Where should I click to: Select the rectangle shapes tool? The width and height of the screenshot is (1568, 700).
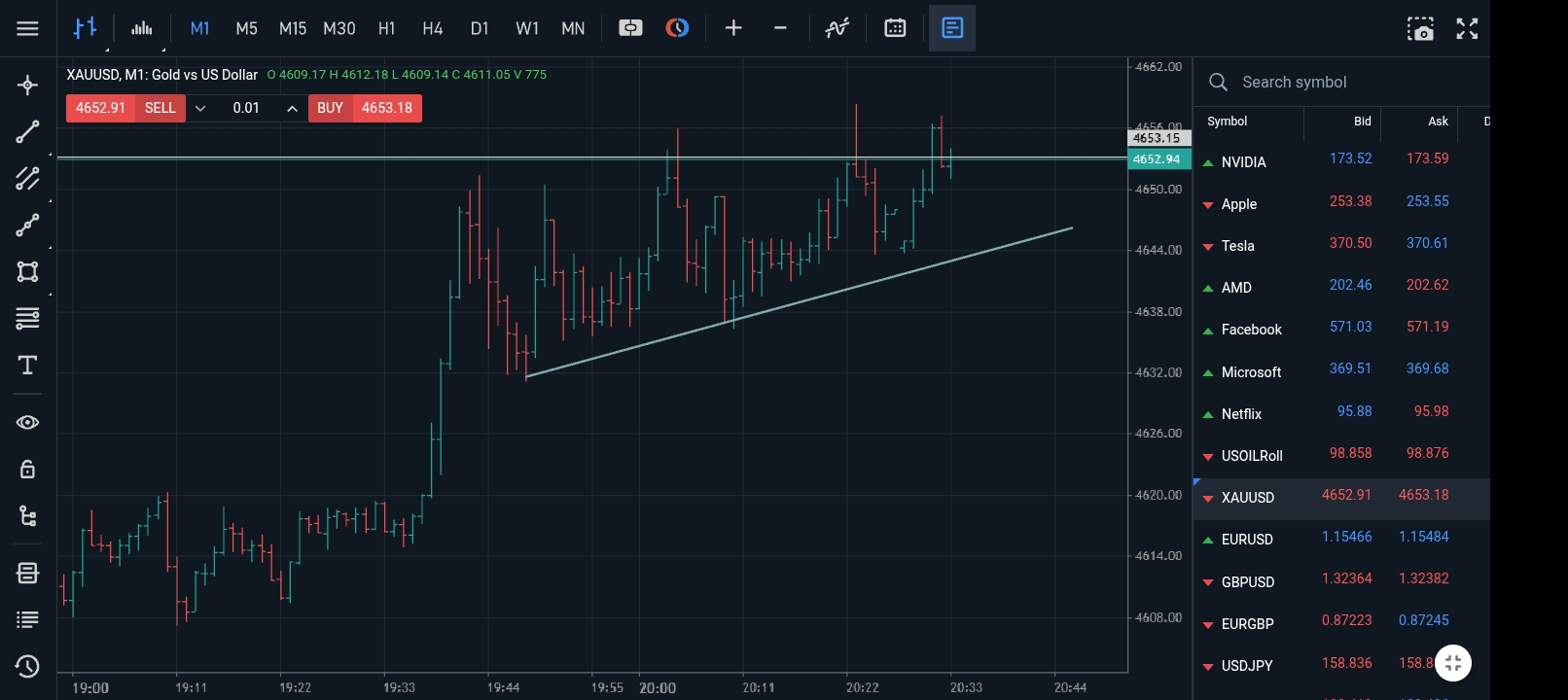[x=27, y=271]
